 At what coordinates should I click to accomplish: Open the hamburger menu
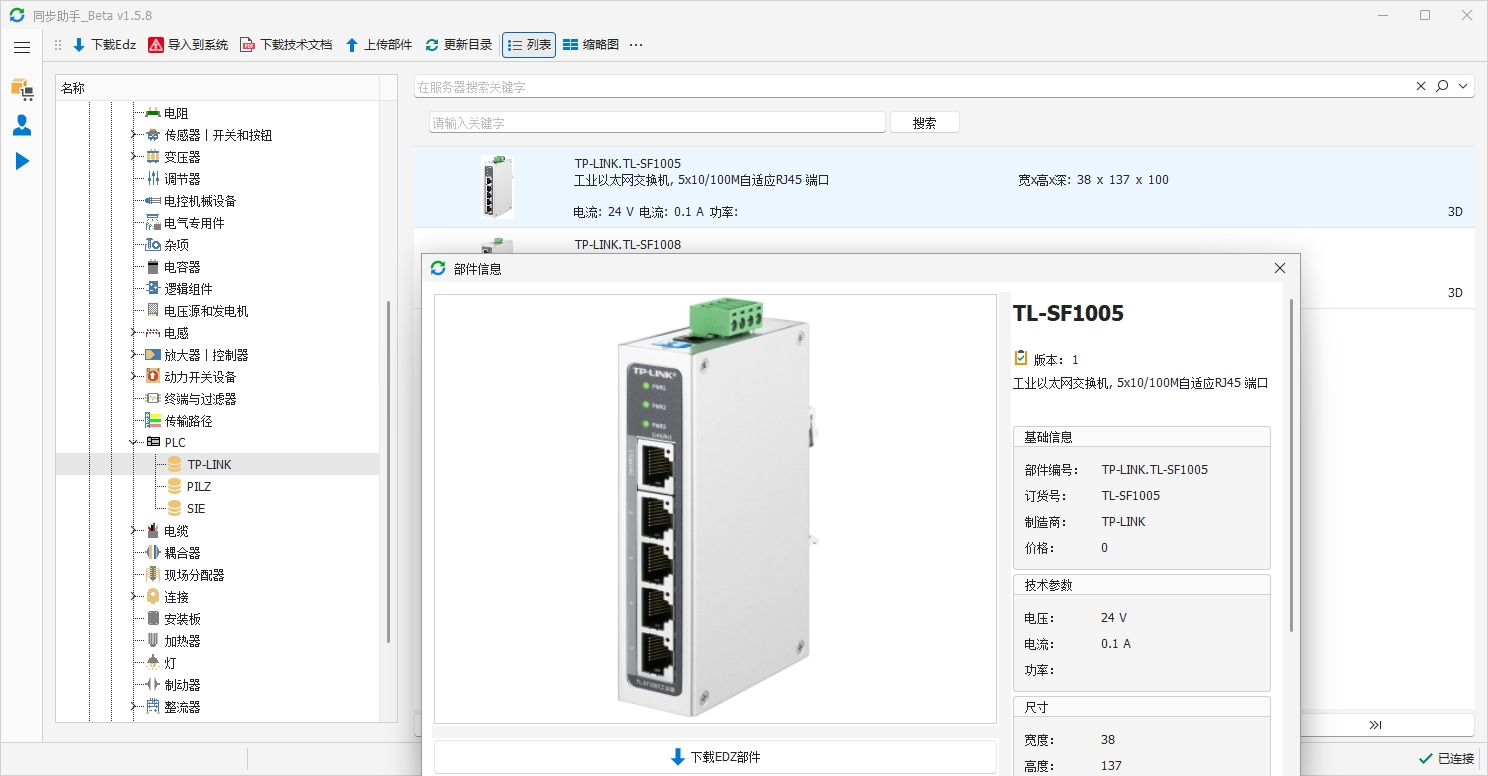[x=22, y=47]
